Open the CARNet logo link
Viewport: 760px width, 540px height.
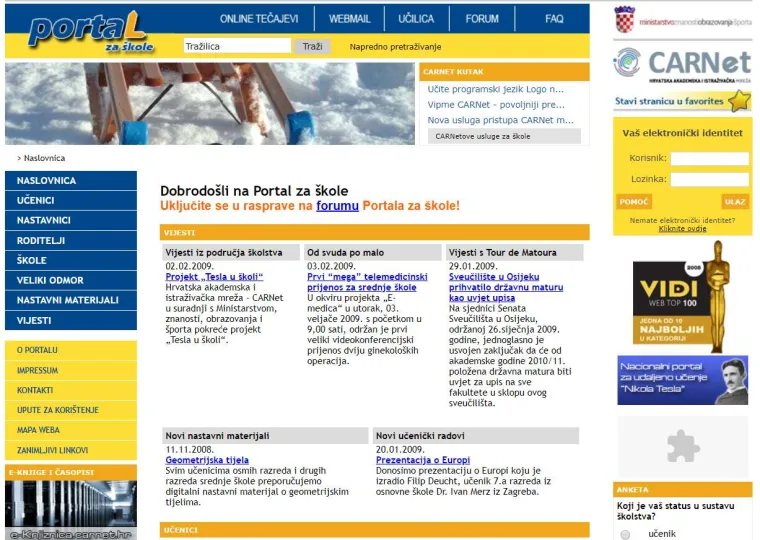[x=682, y=65]
